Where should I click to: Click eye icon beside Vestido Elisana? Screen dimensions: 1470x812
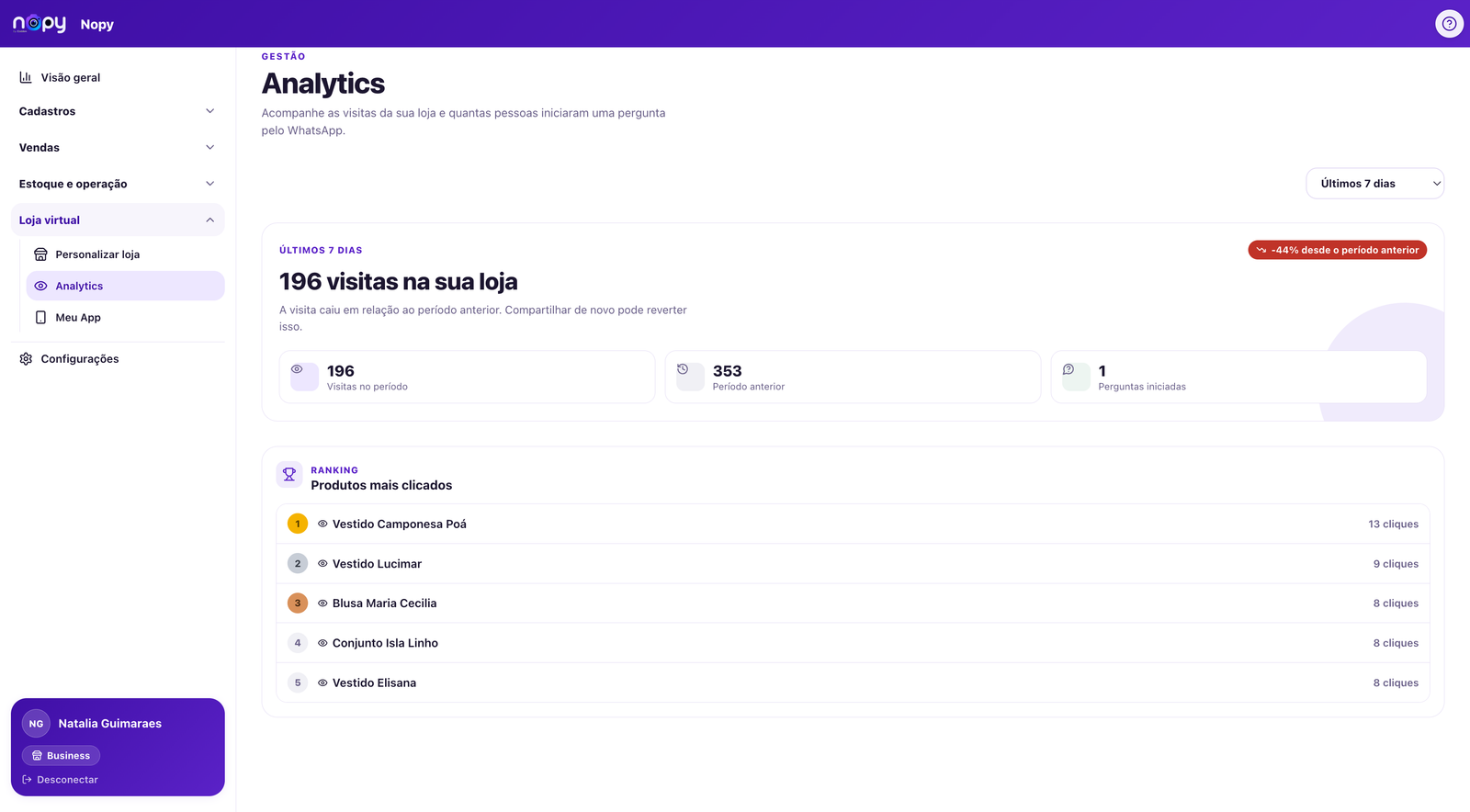(322, 682)
